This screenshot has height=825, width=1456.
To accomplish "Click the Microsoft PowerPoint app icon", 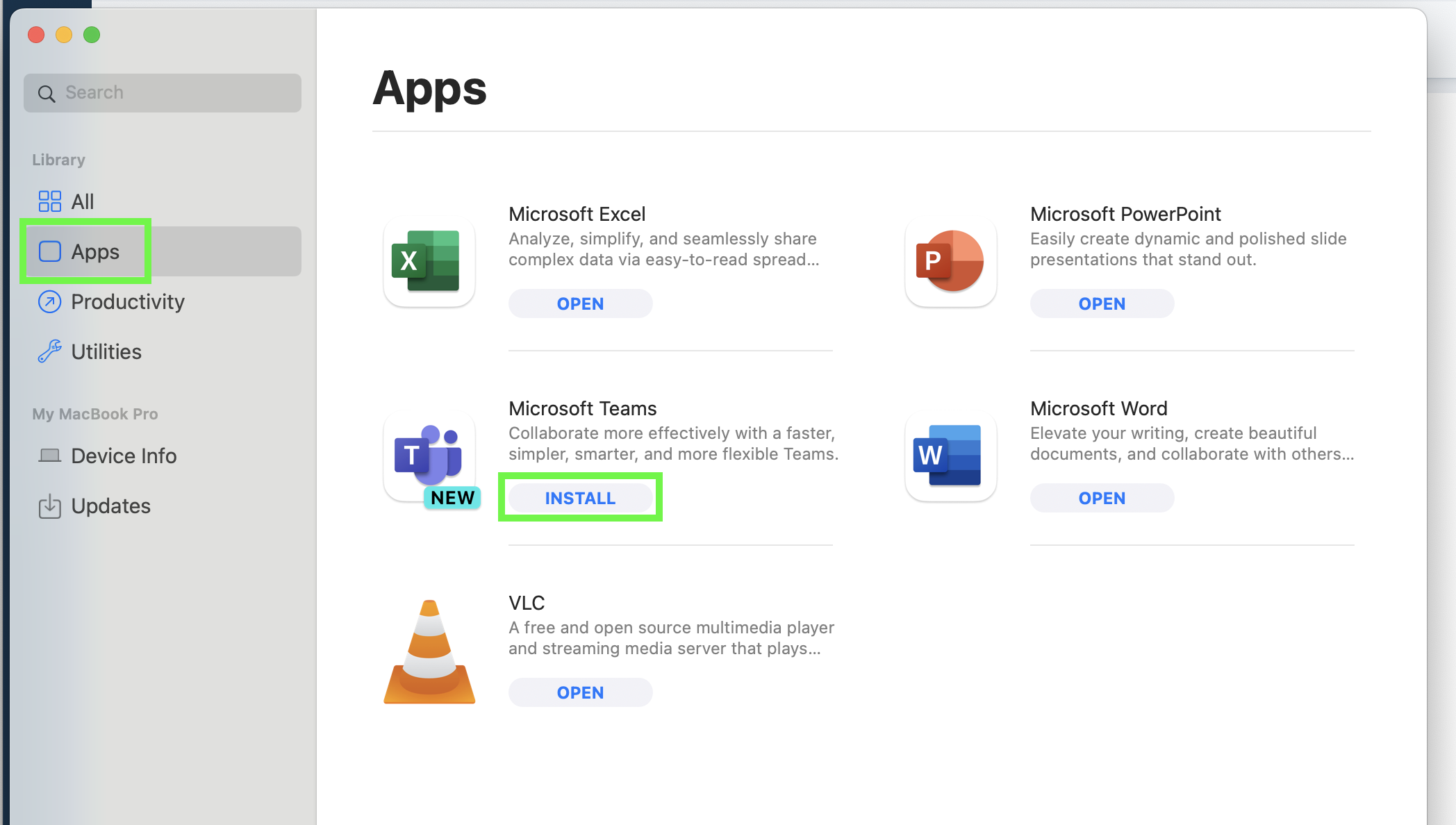I will (950, 261).
